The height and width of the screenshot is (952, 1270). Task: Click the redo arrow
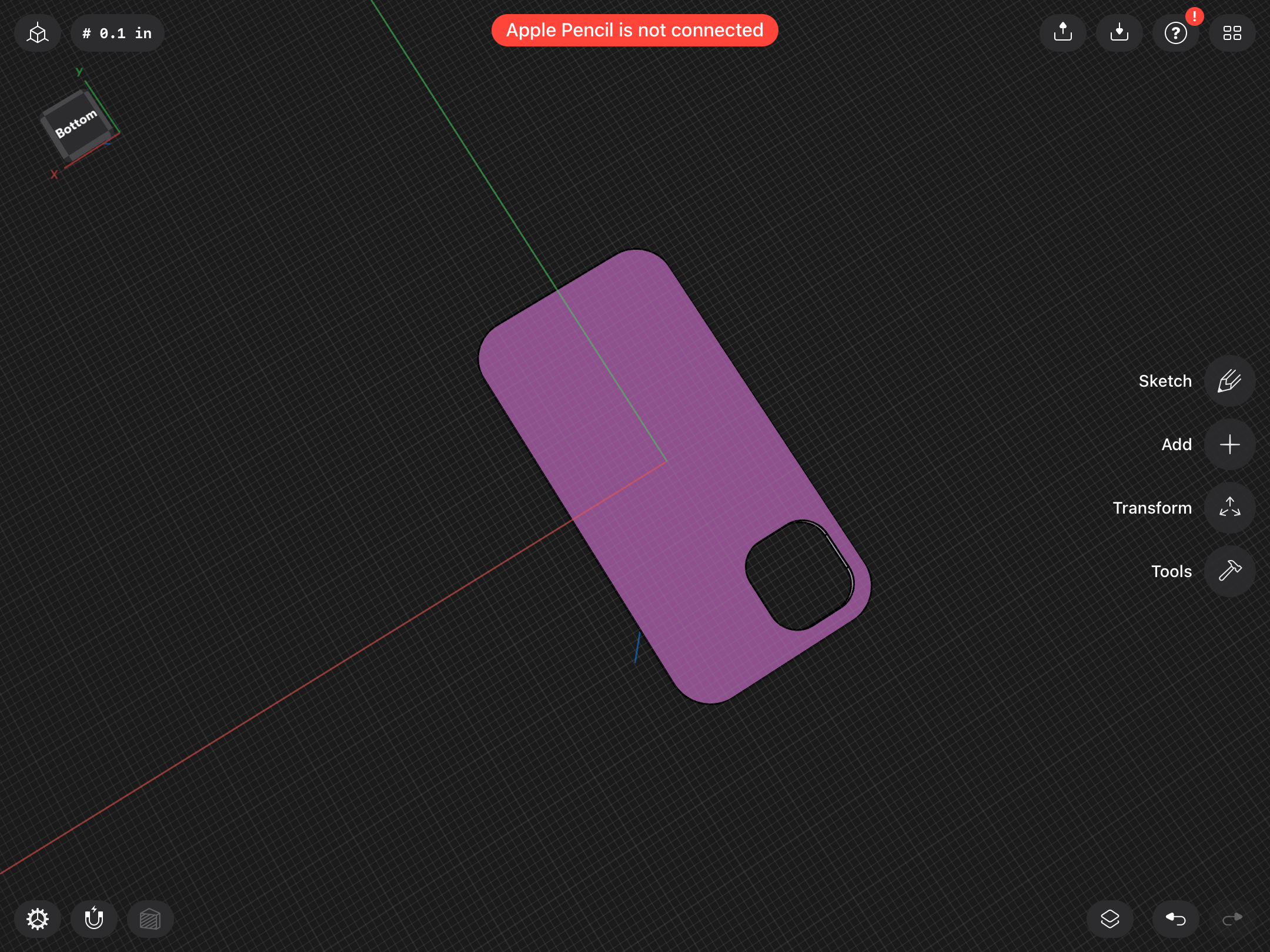click(1232, 919)
